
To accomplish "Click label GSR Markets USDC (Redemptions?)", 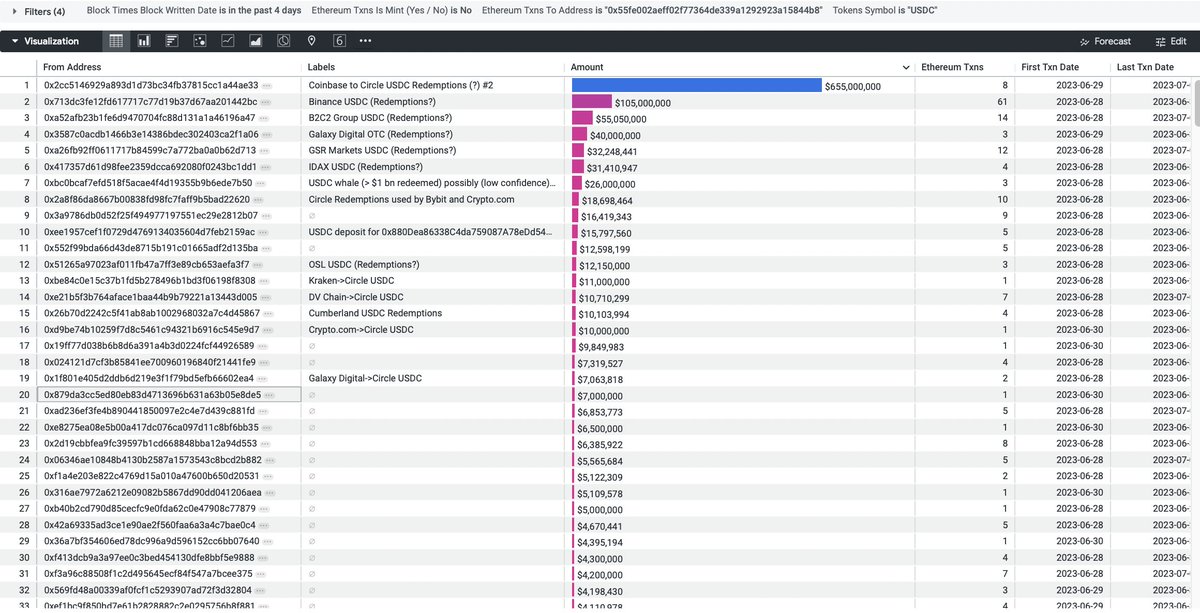I will [383, 151].
